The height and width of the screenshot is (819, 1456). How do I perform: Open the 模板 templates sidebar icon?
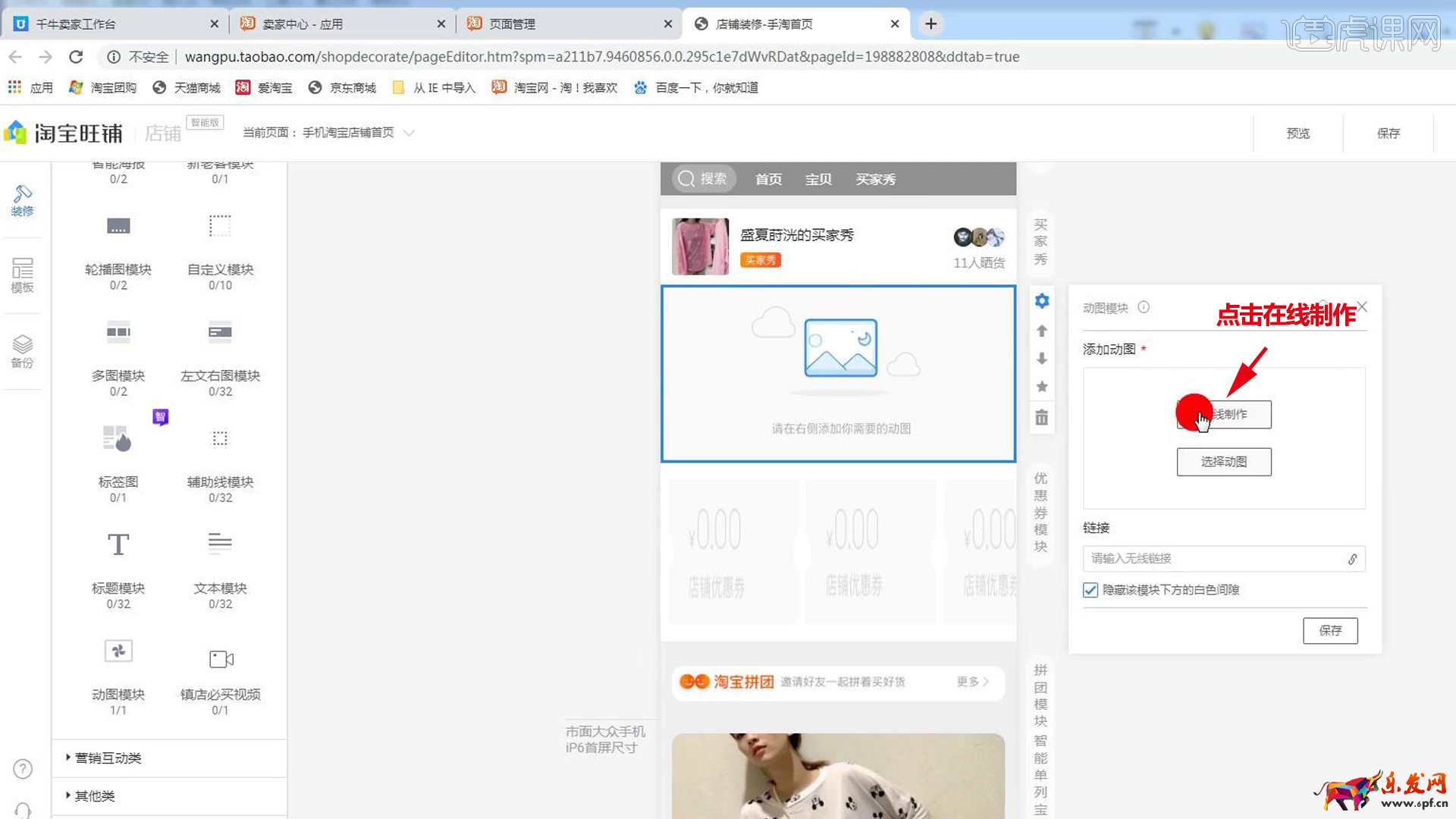pyautogui.click(x=22, y=275)
